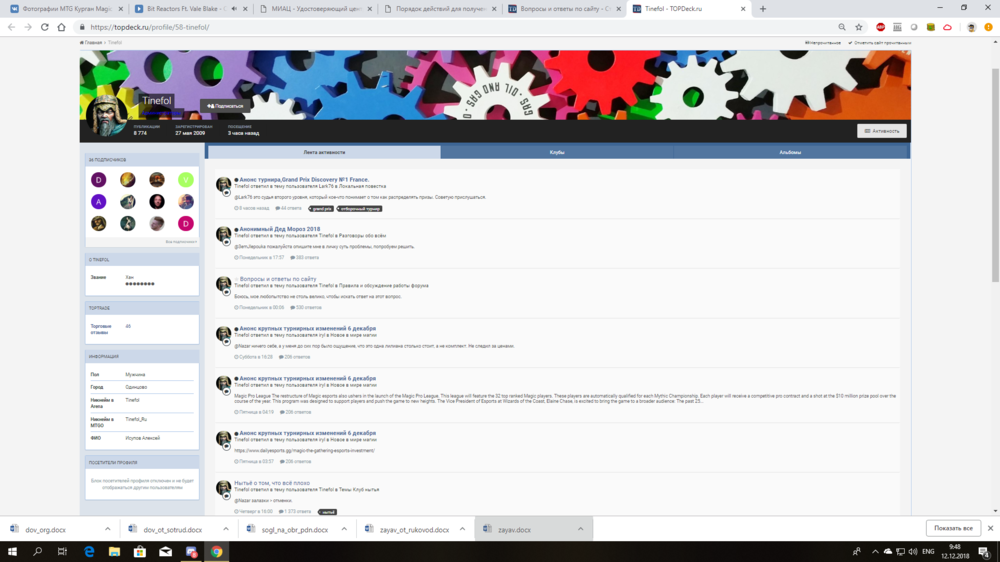This screenshot has height=562, width=1000.
Task: Expand options for dov_org.docx download
Action: 108,529
